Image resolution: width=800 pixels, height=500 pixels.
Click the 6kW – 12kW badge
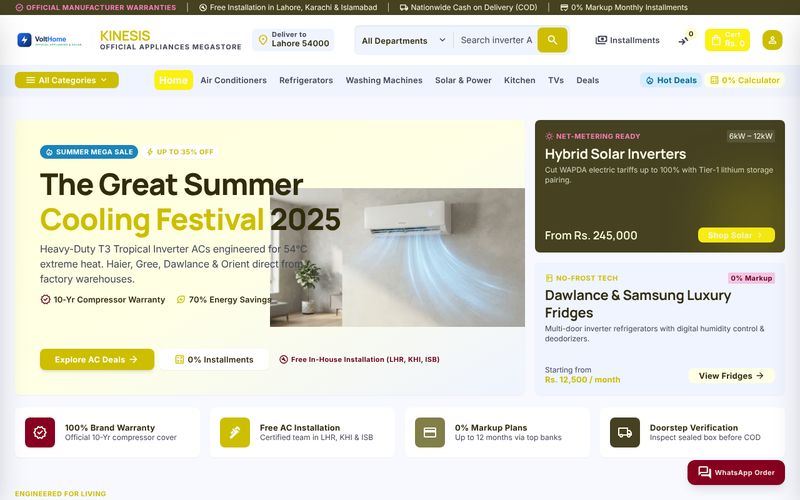[750, 136]
